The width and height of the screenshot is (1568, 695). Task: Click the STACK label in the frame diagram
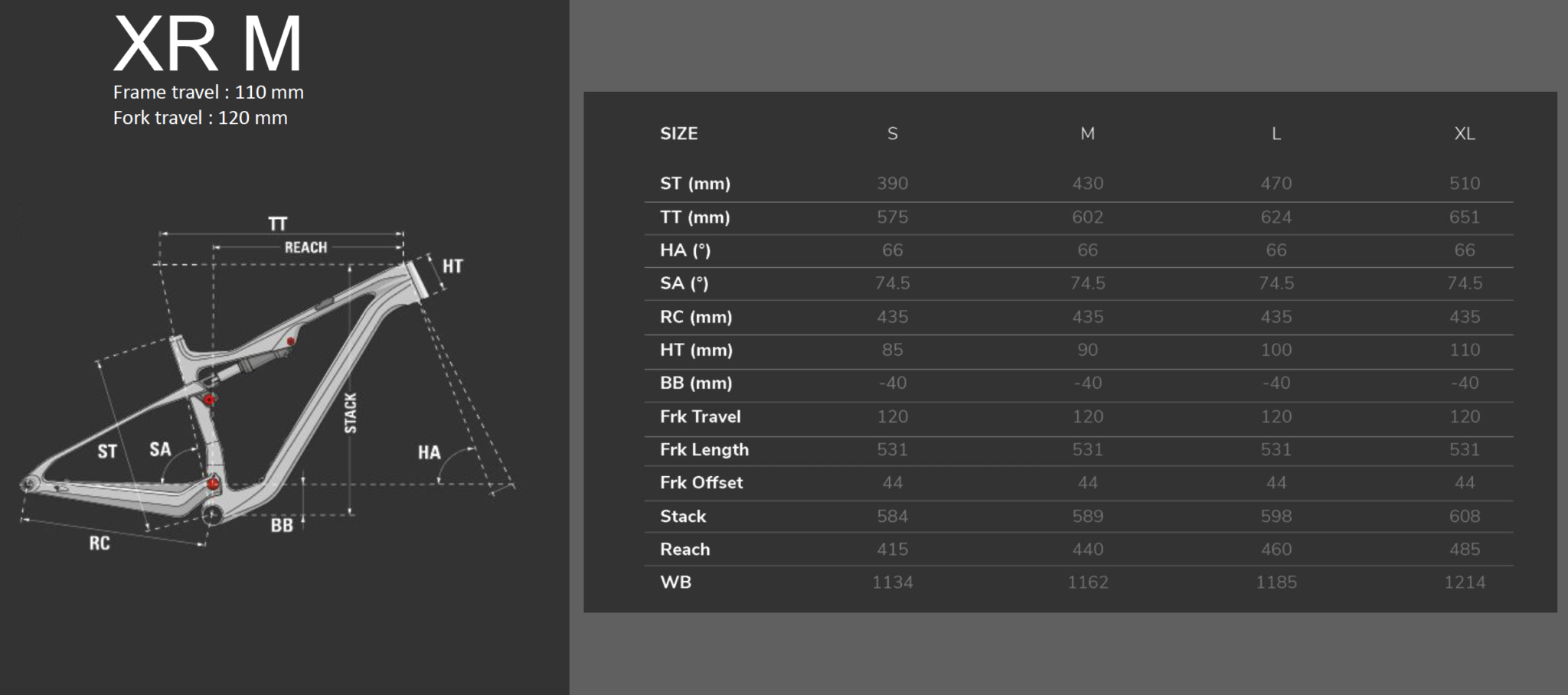[x=351, y=413]
